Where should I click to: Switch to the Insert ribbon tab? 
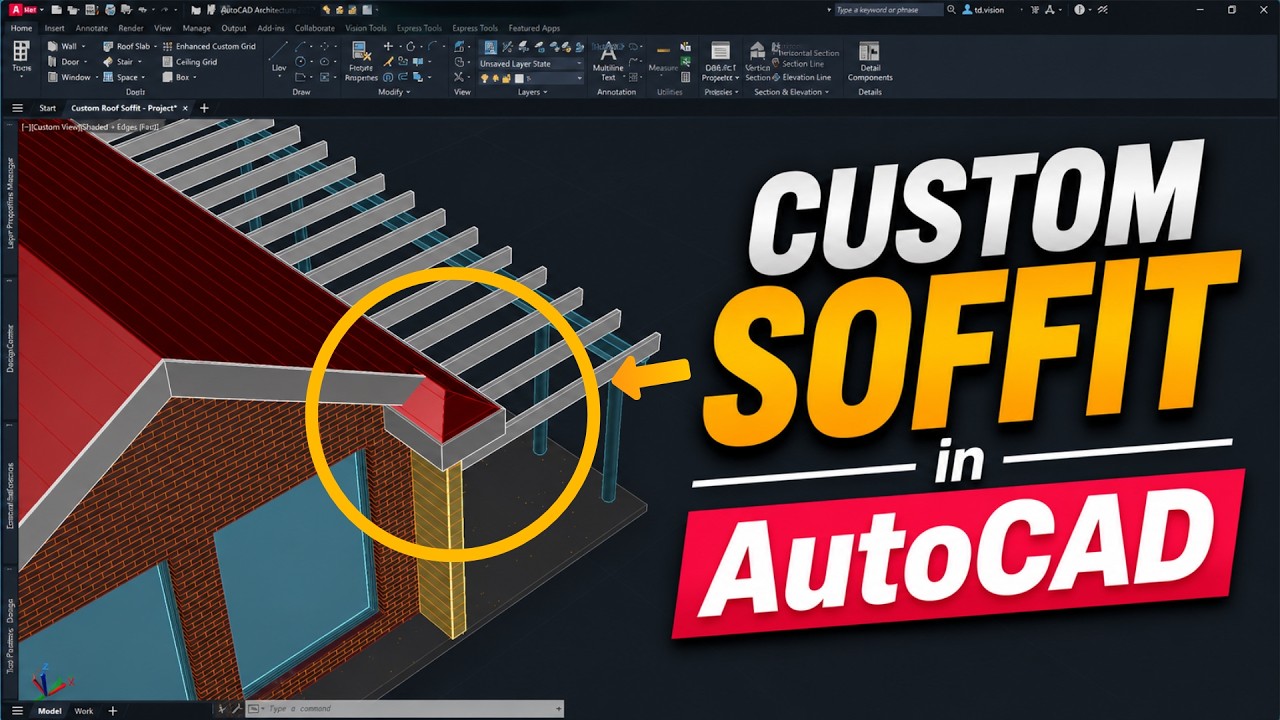click(x=54, y=28)
